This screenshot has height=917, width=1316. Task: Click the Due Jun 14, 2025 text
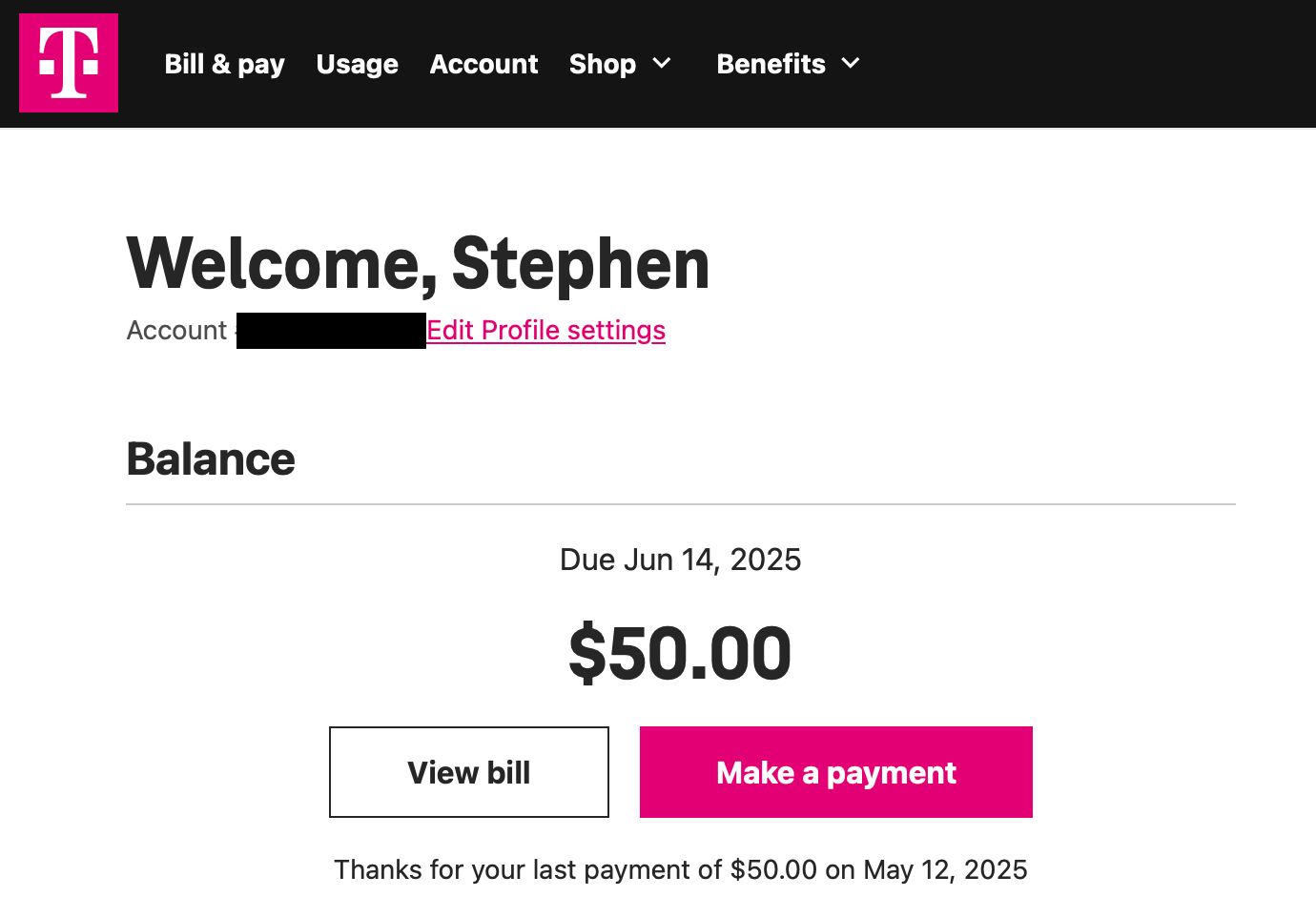pos(680,560)
